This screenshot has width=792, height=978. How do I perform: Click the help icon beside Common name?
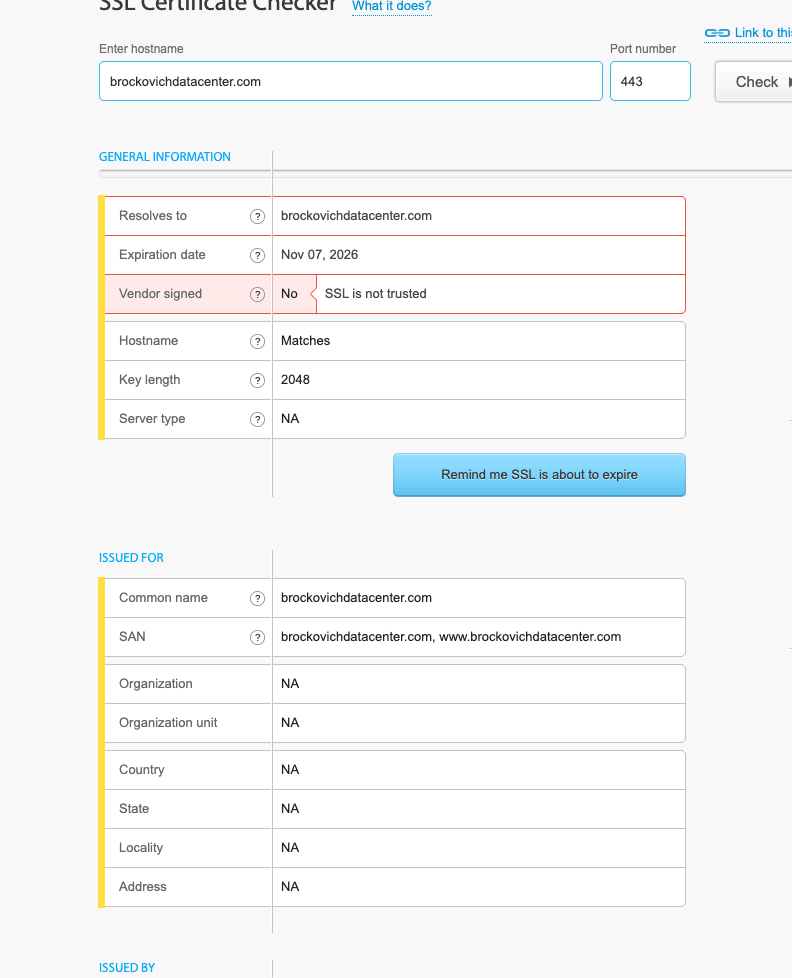click(x=257, y=599)
